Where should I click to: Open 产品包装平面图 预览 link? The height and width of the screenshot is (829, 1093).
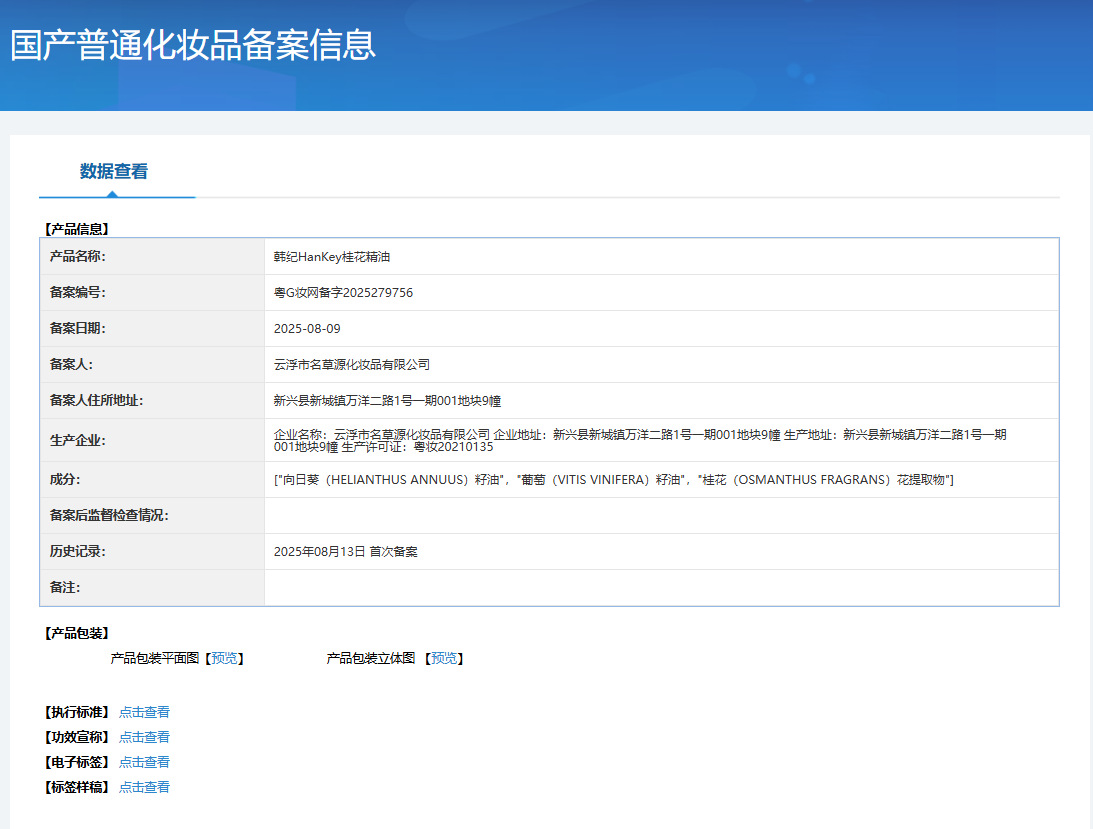(224, 658)
